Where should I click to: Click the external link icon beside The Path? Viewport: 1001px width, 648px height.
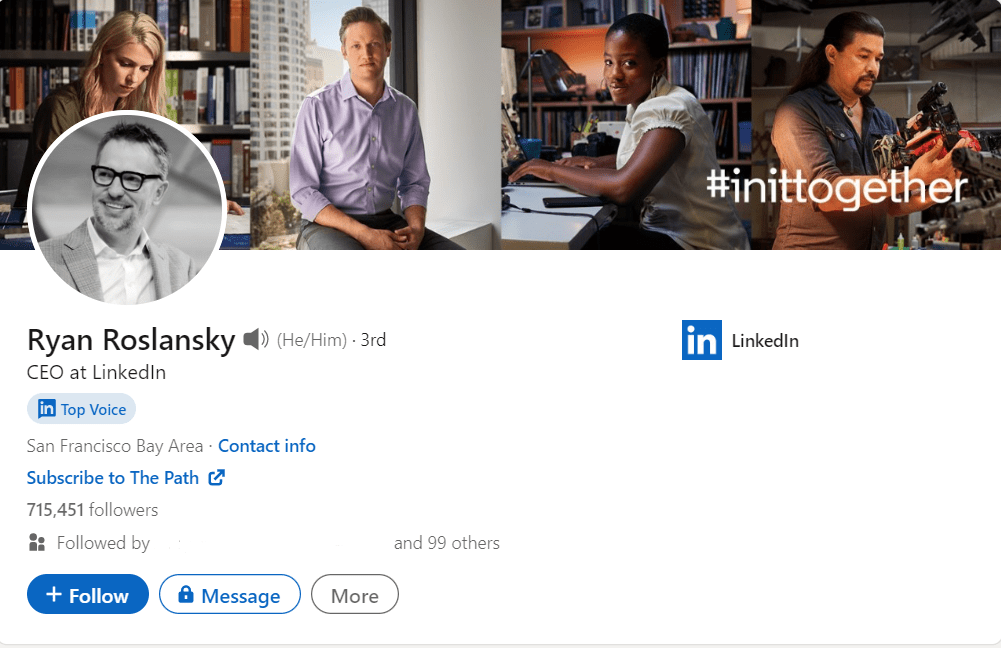[216, 478]
